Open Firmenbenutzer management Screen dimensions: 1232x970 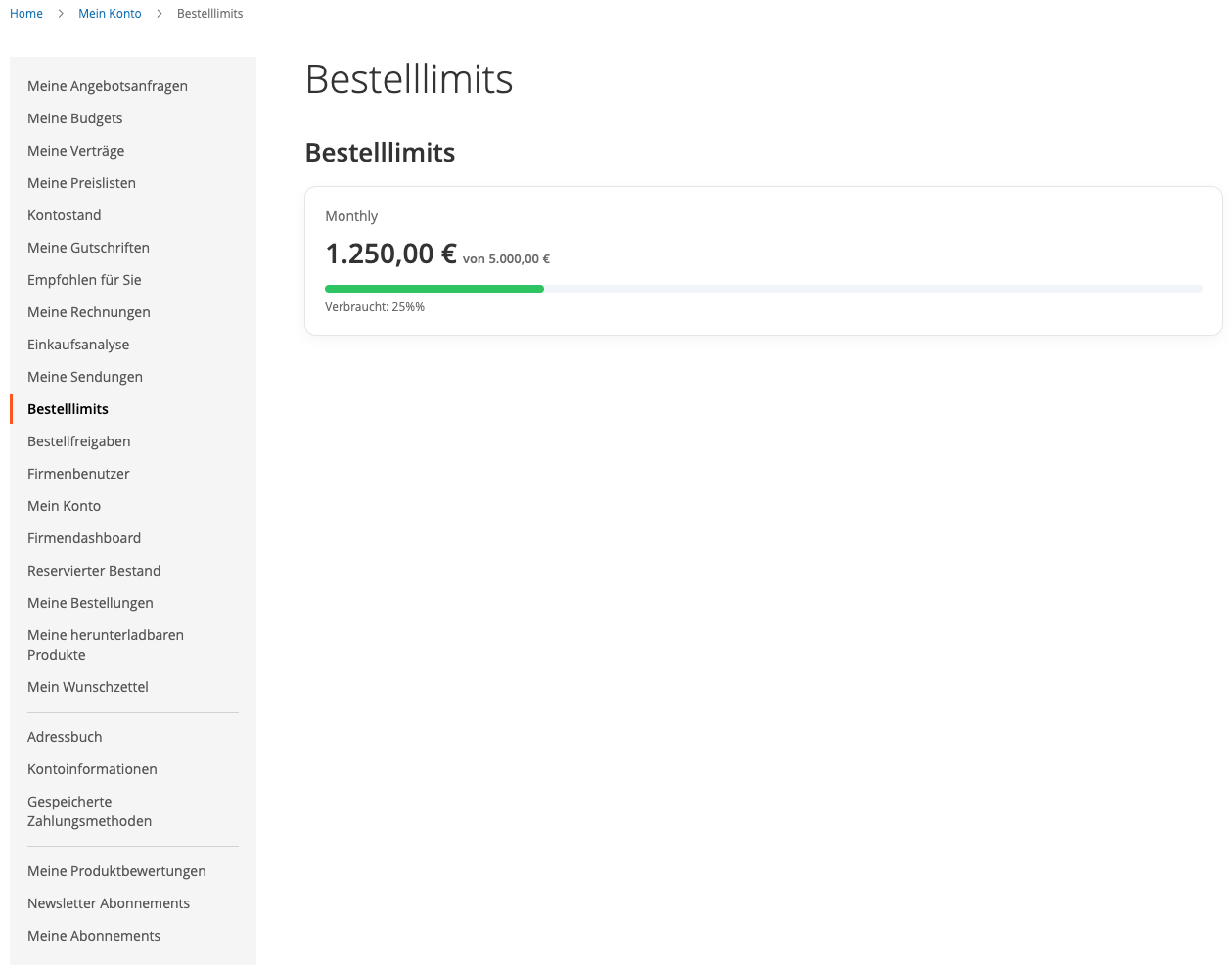[78, 474]
